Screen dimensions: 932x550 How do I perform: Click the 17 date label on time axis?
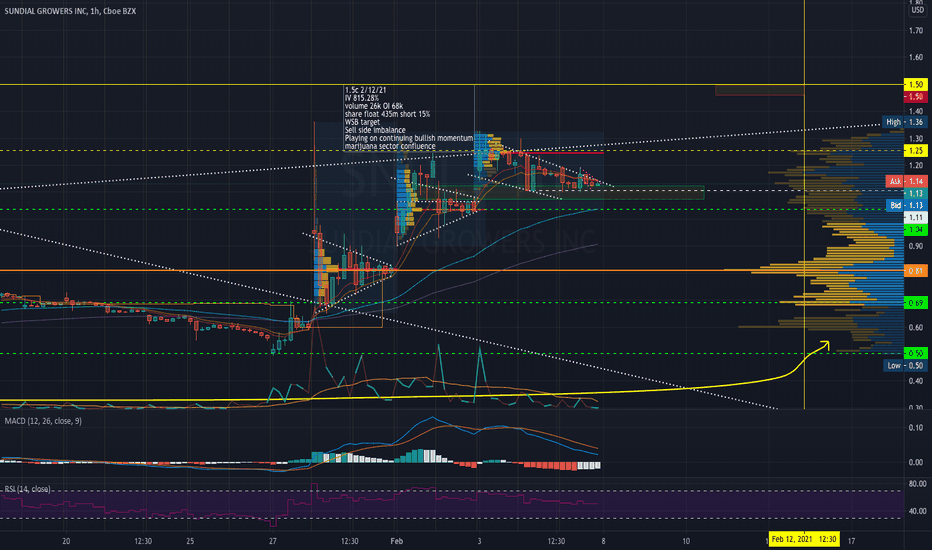[x=851, y=541]
